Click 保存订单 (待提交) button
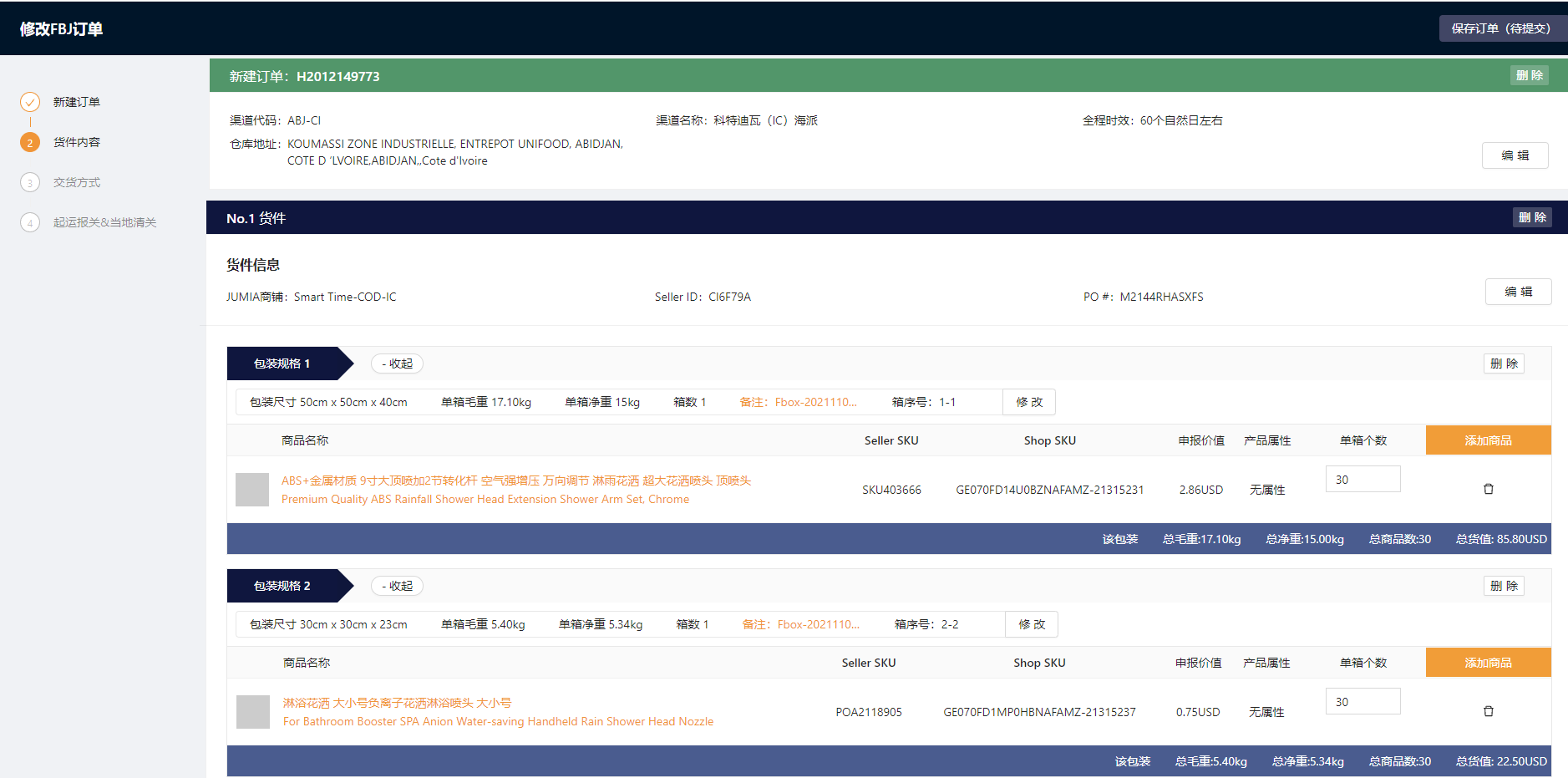This screenshot has width=1568, height=778. (x=1500, y=28)
